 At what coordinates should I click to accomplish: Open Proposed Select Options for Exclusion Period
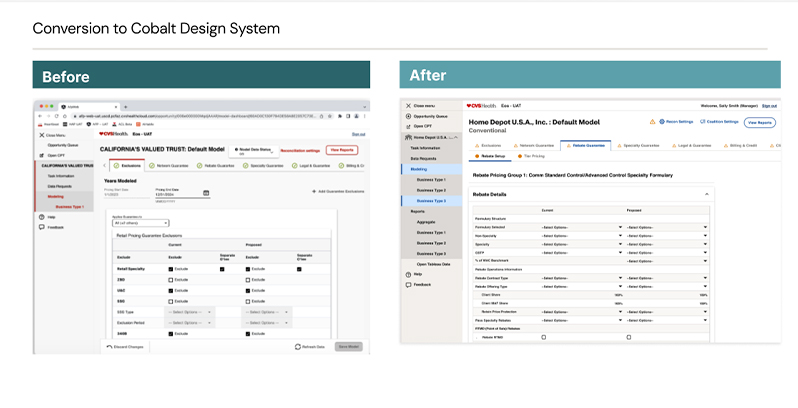(x=267, y=323)
